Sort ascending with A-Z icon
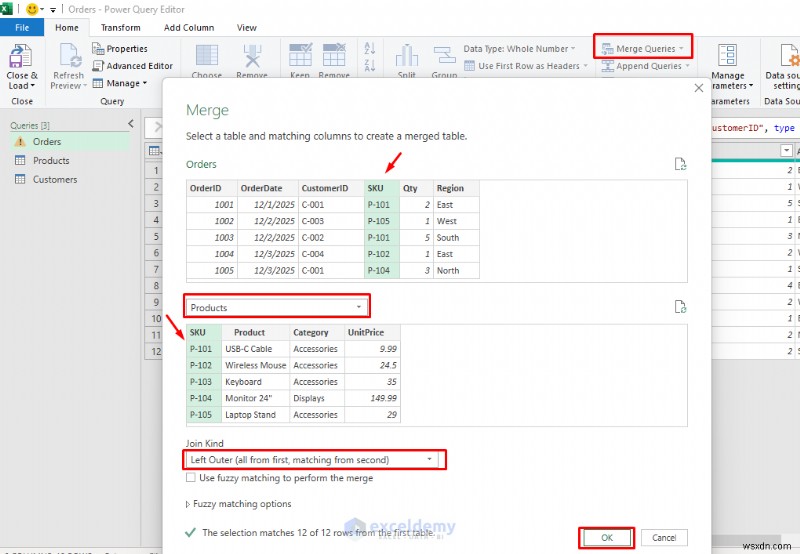The image size is (800, 554). [370, 48]
